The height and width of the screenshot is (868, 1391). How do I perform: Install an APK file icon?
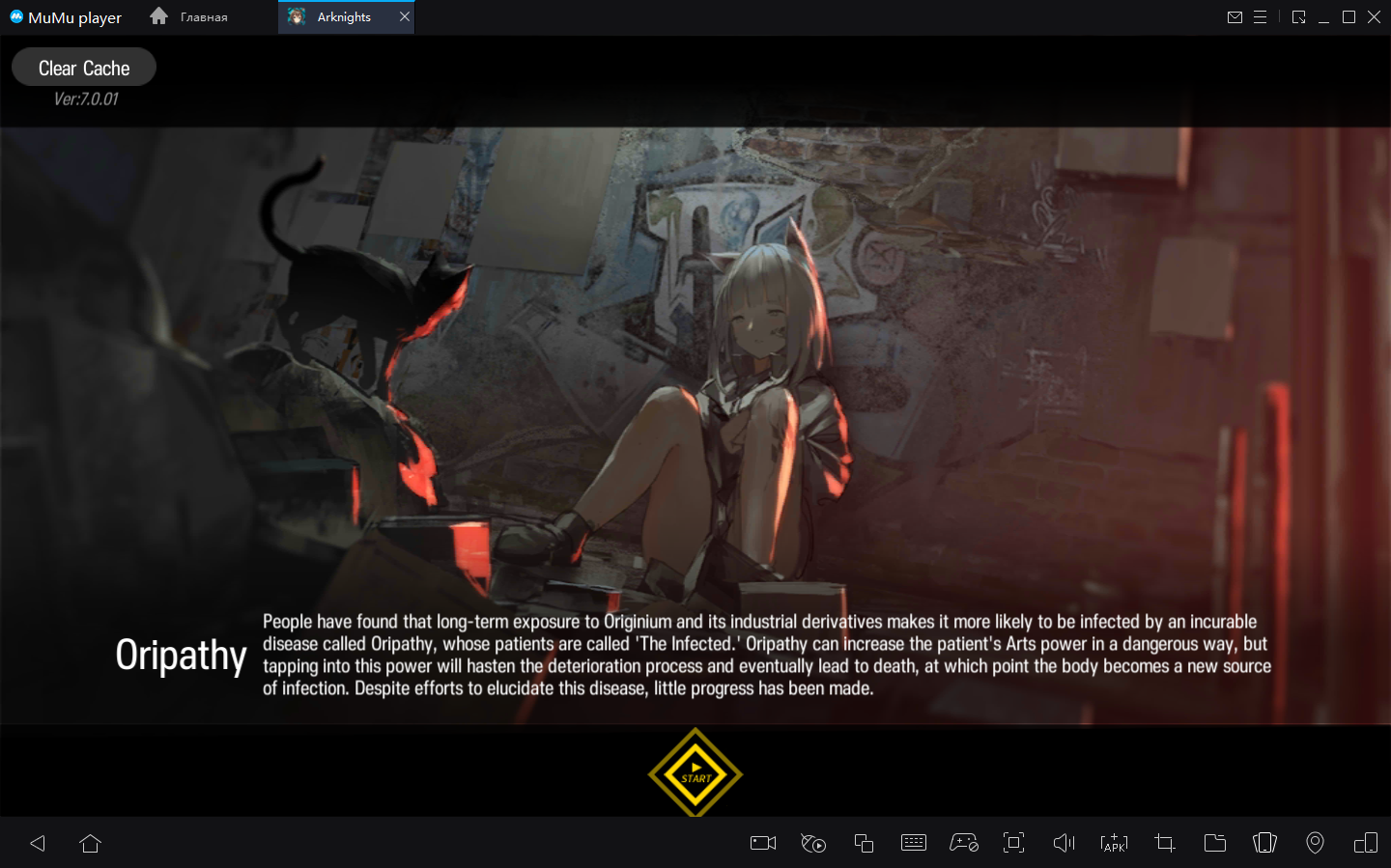click(x=1114, y=843)
